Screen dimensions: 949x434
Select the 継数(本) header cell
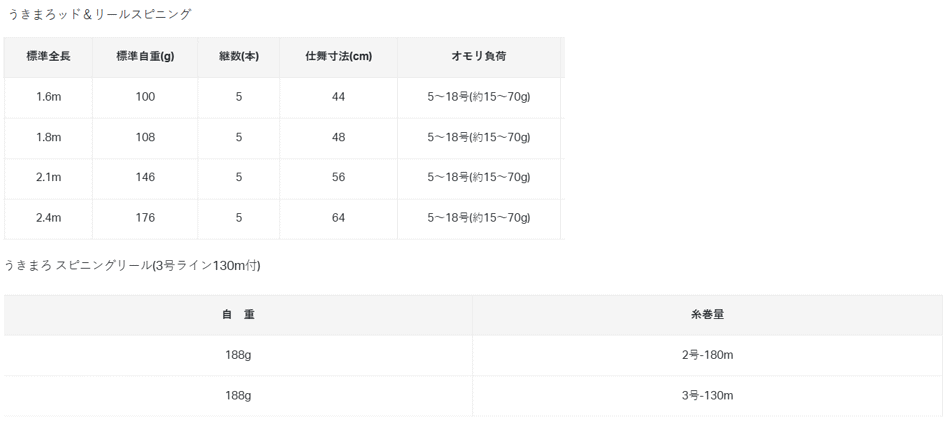pos(239,56)
